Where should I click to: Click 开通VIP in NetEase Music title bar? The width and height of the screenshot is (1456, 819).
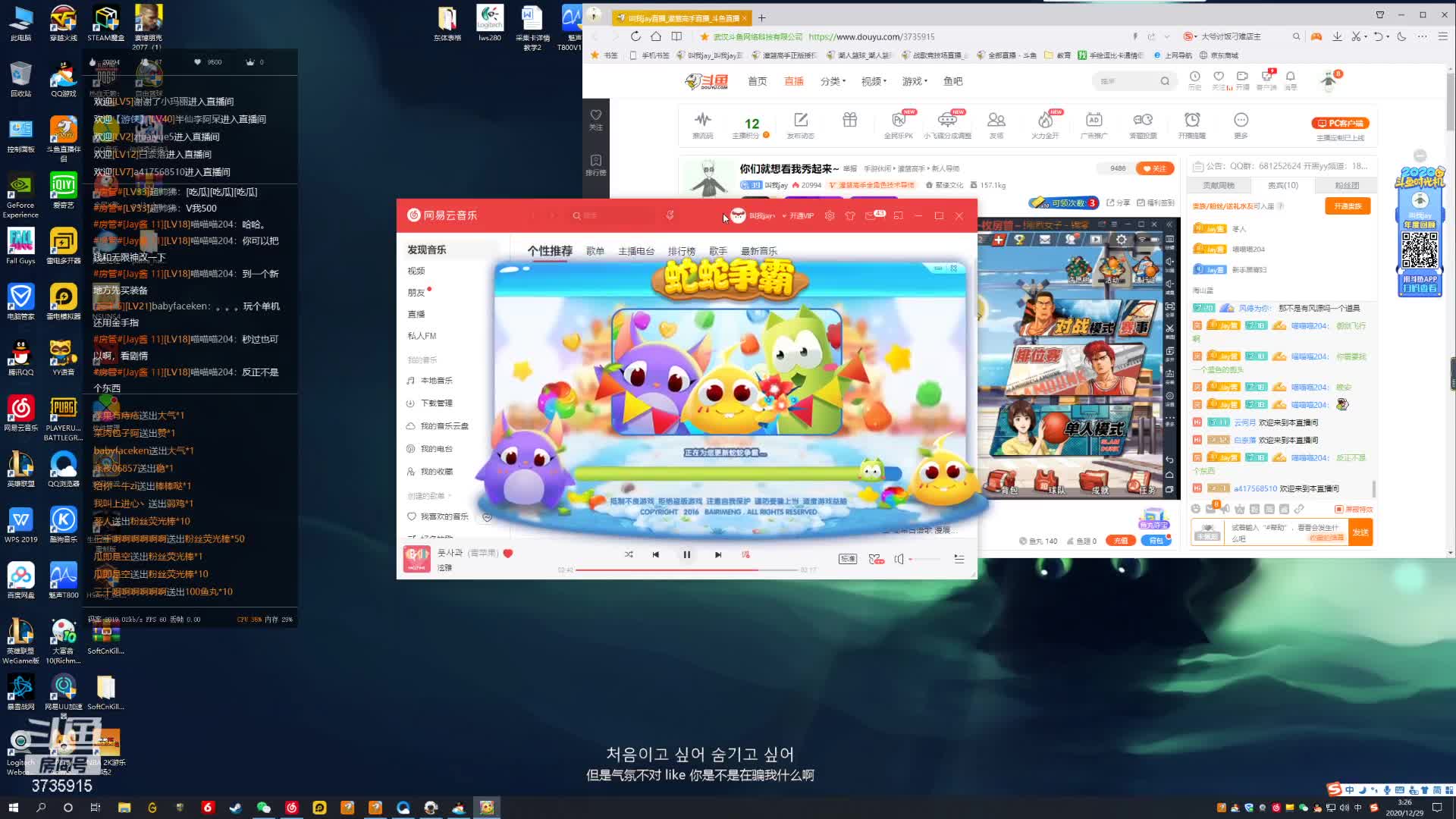click(802, 216)
